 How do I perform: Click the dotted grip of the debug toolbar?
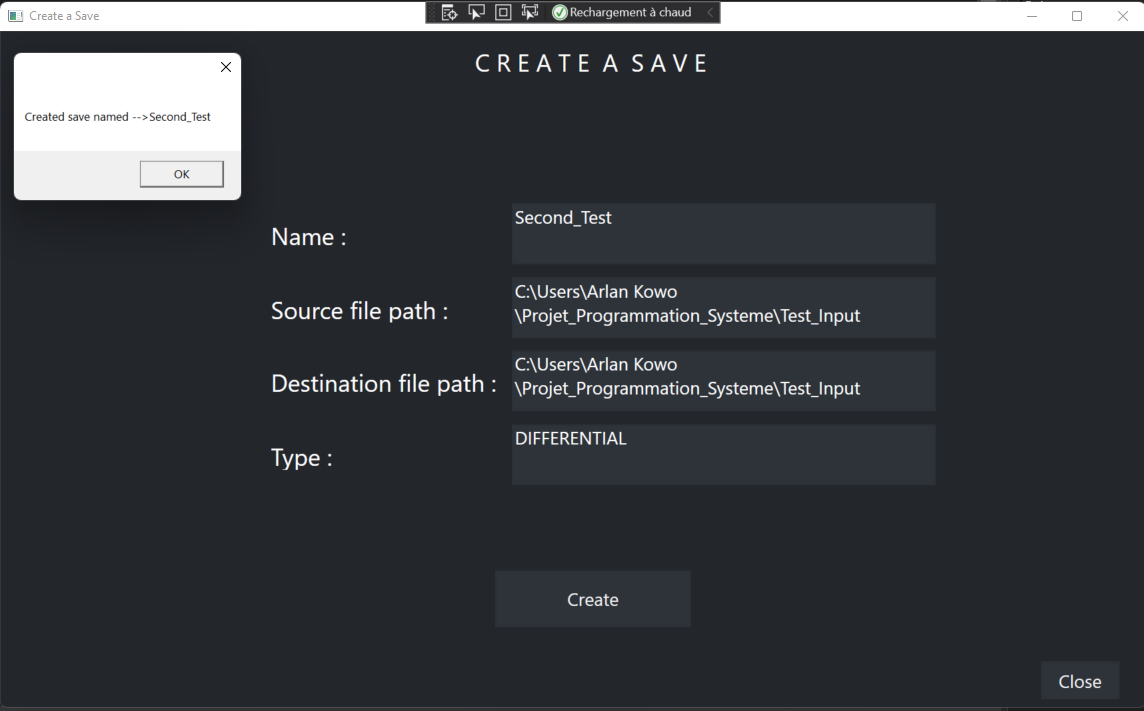click(432, 12)
